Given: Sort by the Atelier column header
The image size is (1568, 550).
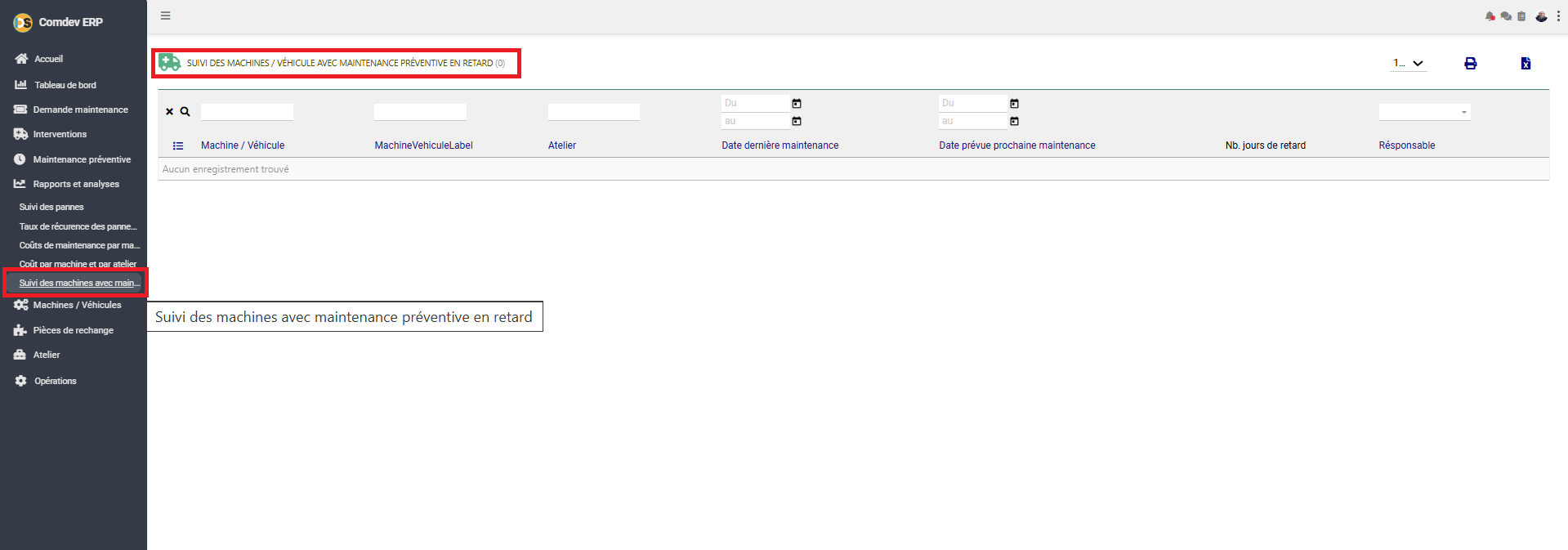Looking at the screenshot, I should point(562,145).
